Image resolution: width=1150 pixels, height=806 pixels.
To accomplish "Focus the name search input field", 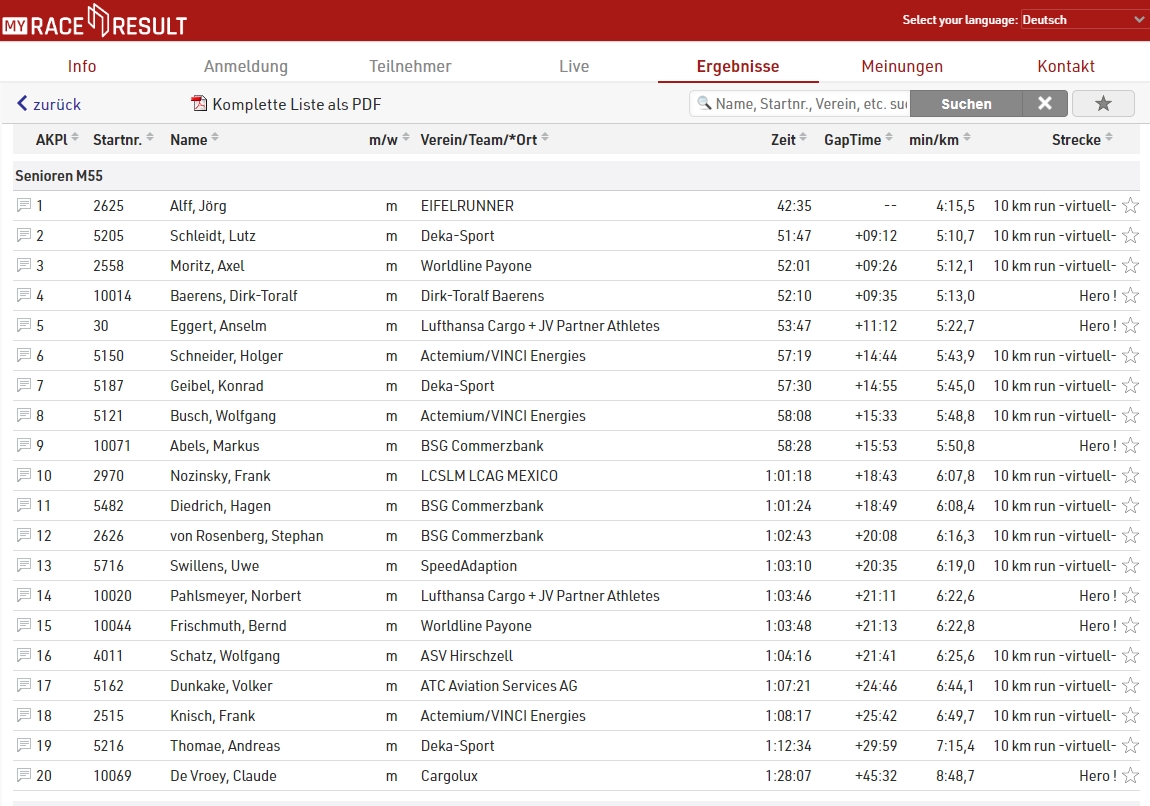I will click(x=800, y=103).
